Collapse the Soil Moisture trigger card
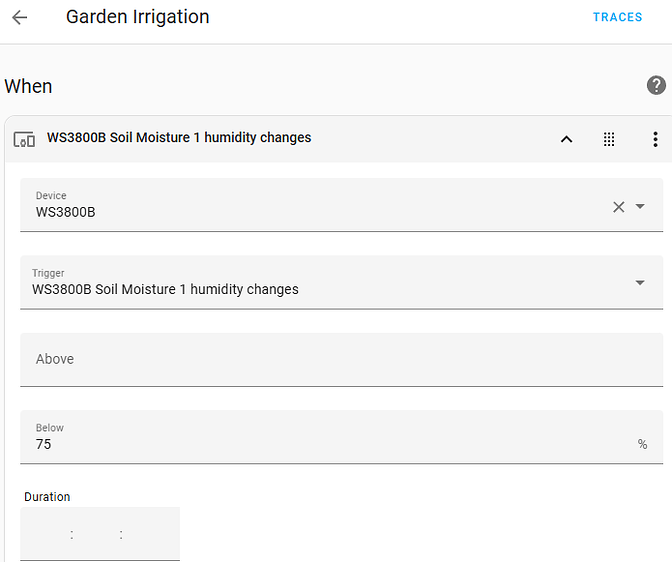This screenshot has width=672, height=562. click(x=566, y=139)
